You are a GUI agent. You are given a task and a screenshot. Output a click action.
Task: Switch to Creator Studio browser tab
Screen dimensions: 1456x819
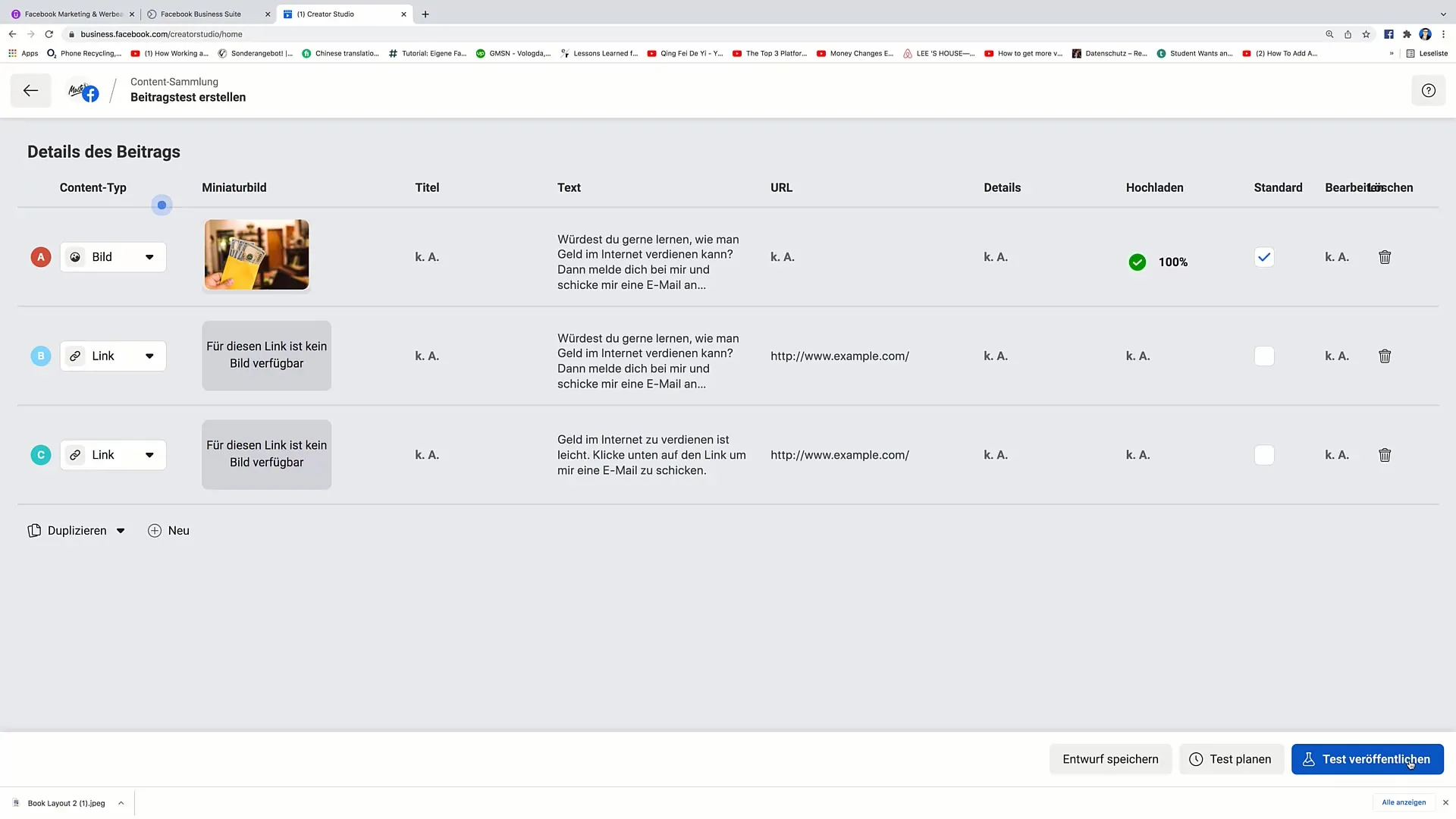(325, 13)
